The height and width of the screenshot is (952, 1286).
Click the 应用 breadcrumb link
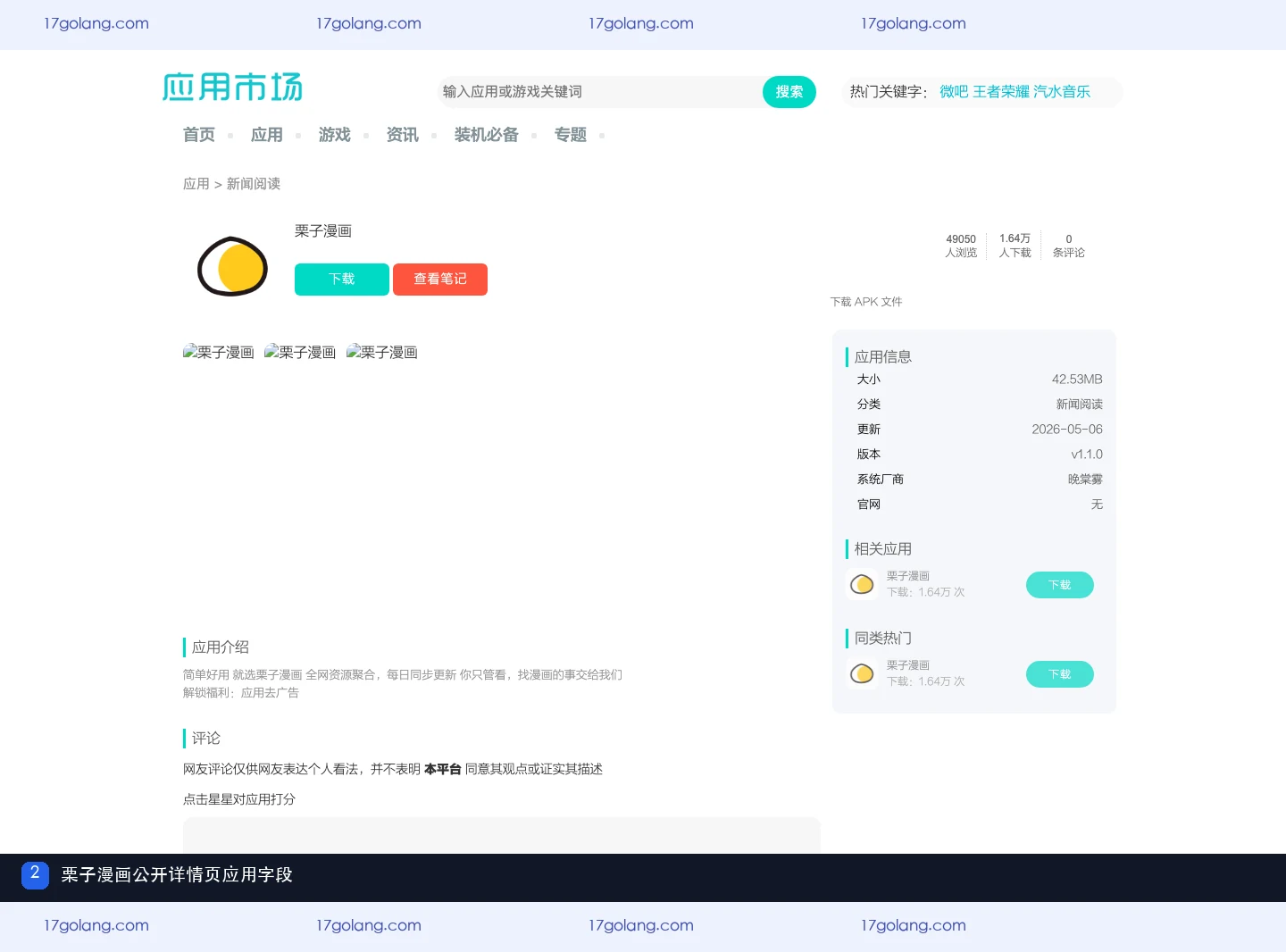[196, 184]
